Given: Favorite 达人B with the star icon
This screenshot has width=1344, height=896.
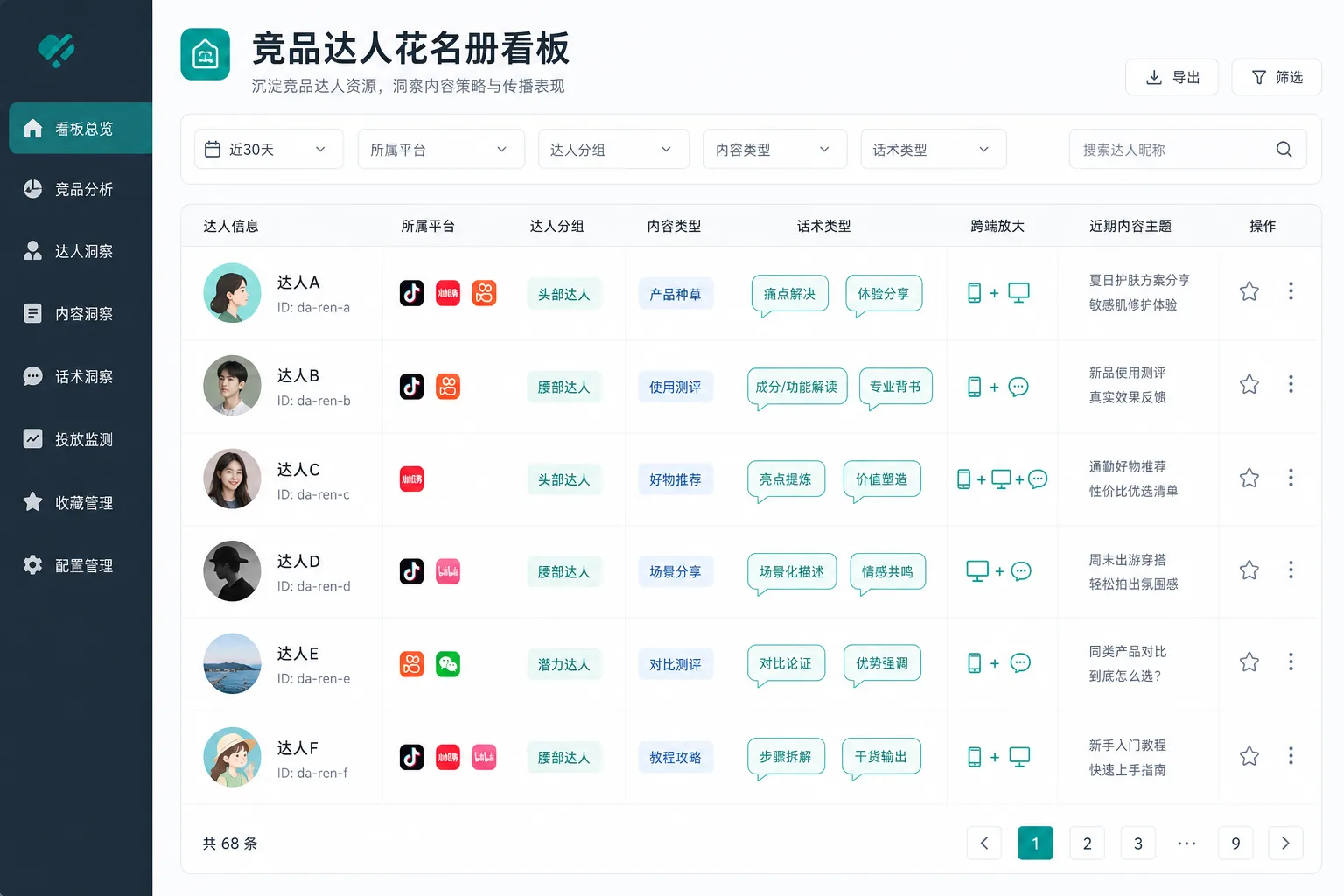Looking at the screenshot, I should pyautogui.click(x=1249, y=384).
